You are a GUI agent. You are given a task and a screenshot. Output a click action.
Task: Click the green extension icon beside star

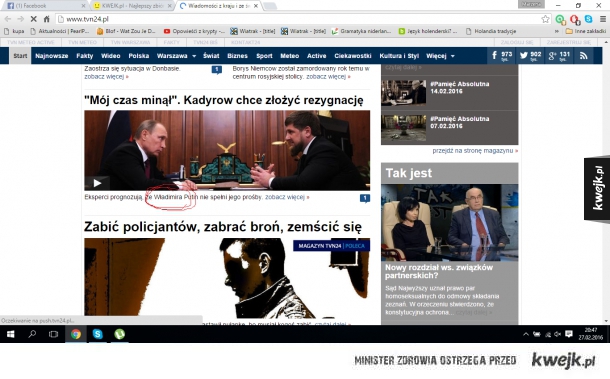pos(560,19)
